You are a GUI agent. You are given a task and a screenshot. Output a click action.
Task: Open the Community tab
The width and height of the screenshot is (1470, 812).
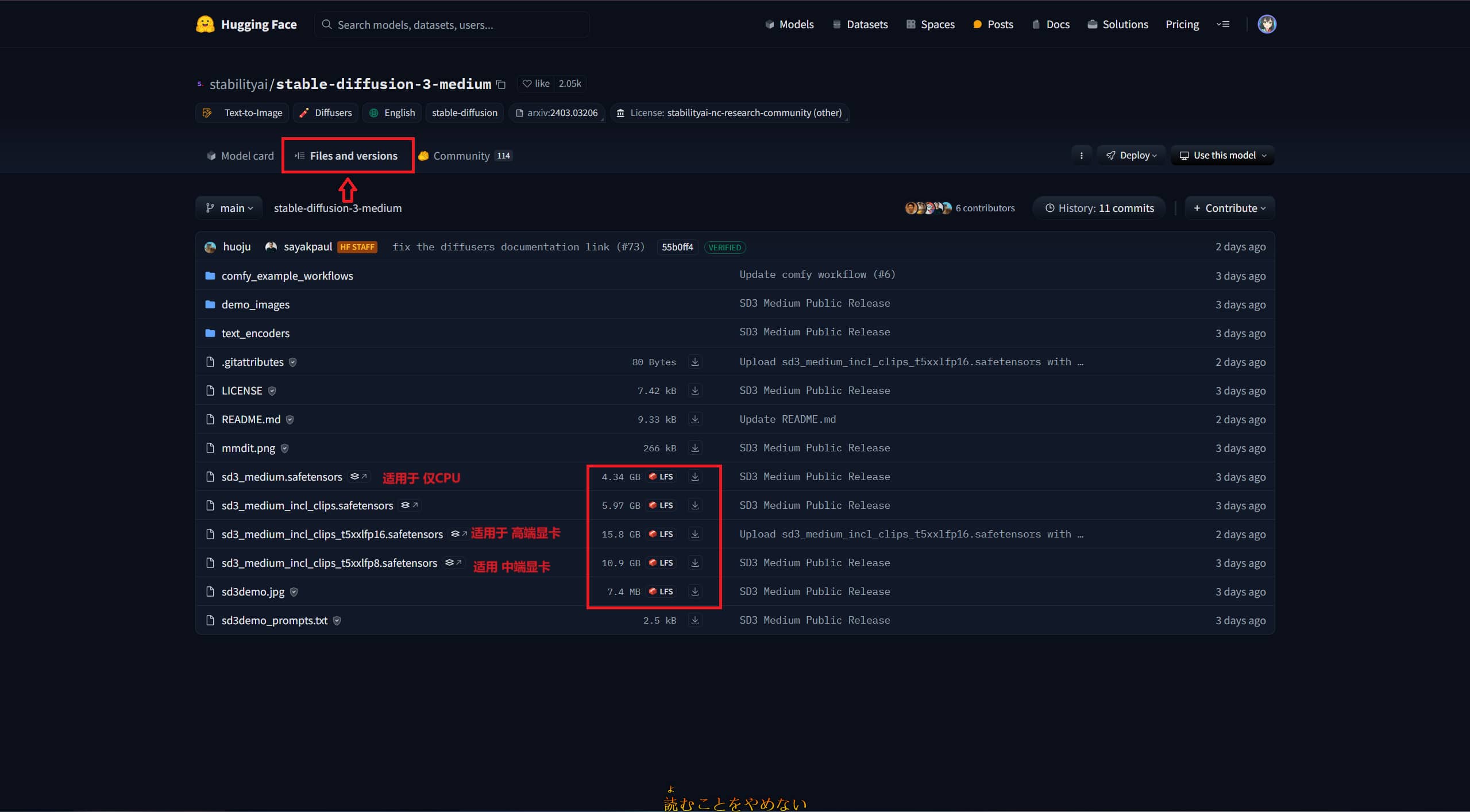click(x=465, y=156)
